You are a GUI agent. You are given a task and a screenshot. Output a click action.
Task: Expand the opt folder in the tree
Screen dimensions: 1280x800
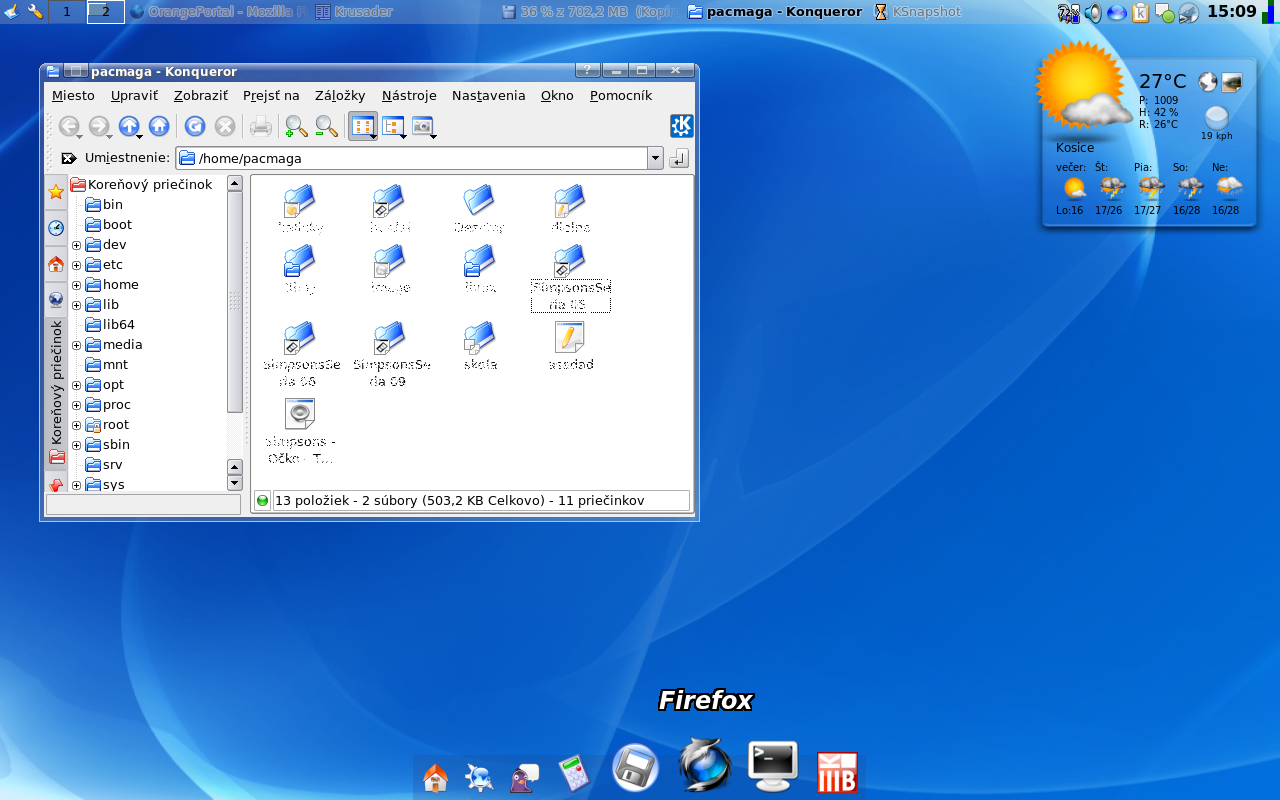[x=76, y=385]
